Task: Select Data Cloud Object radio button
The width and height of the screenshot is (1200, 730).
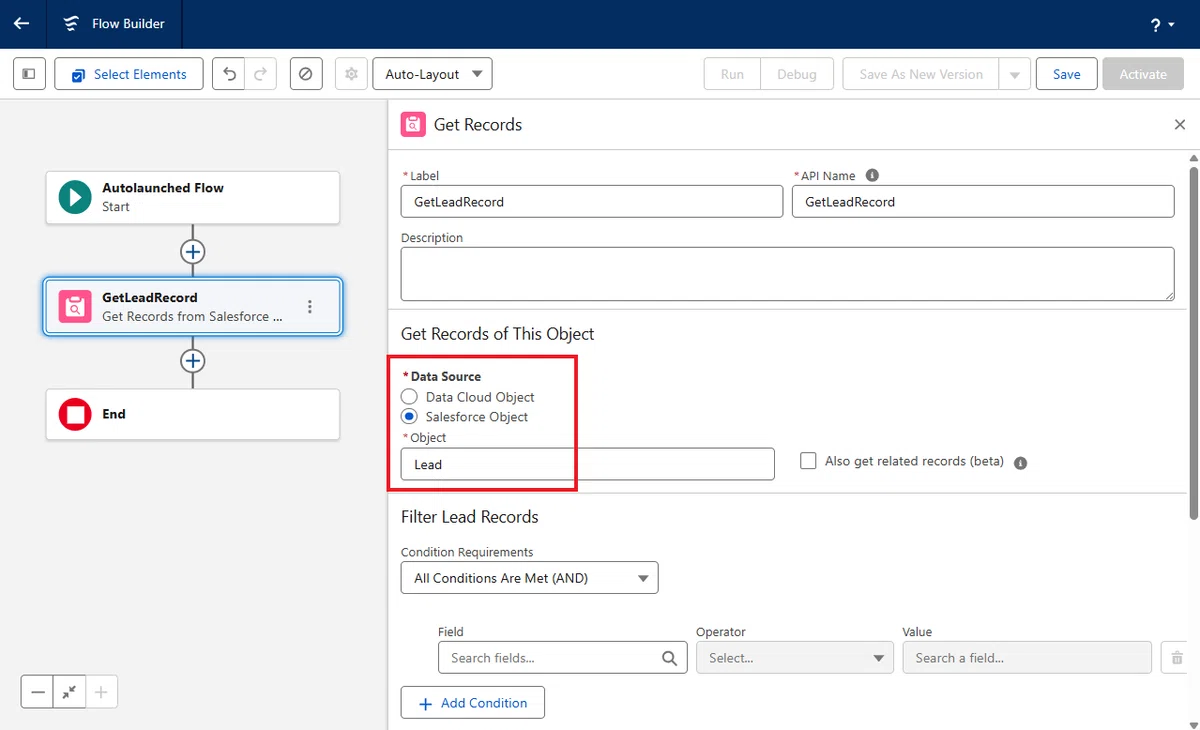Action: point(409,397)
